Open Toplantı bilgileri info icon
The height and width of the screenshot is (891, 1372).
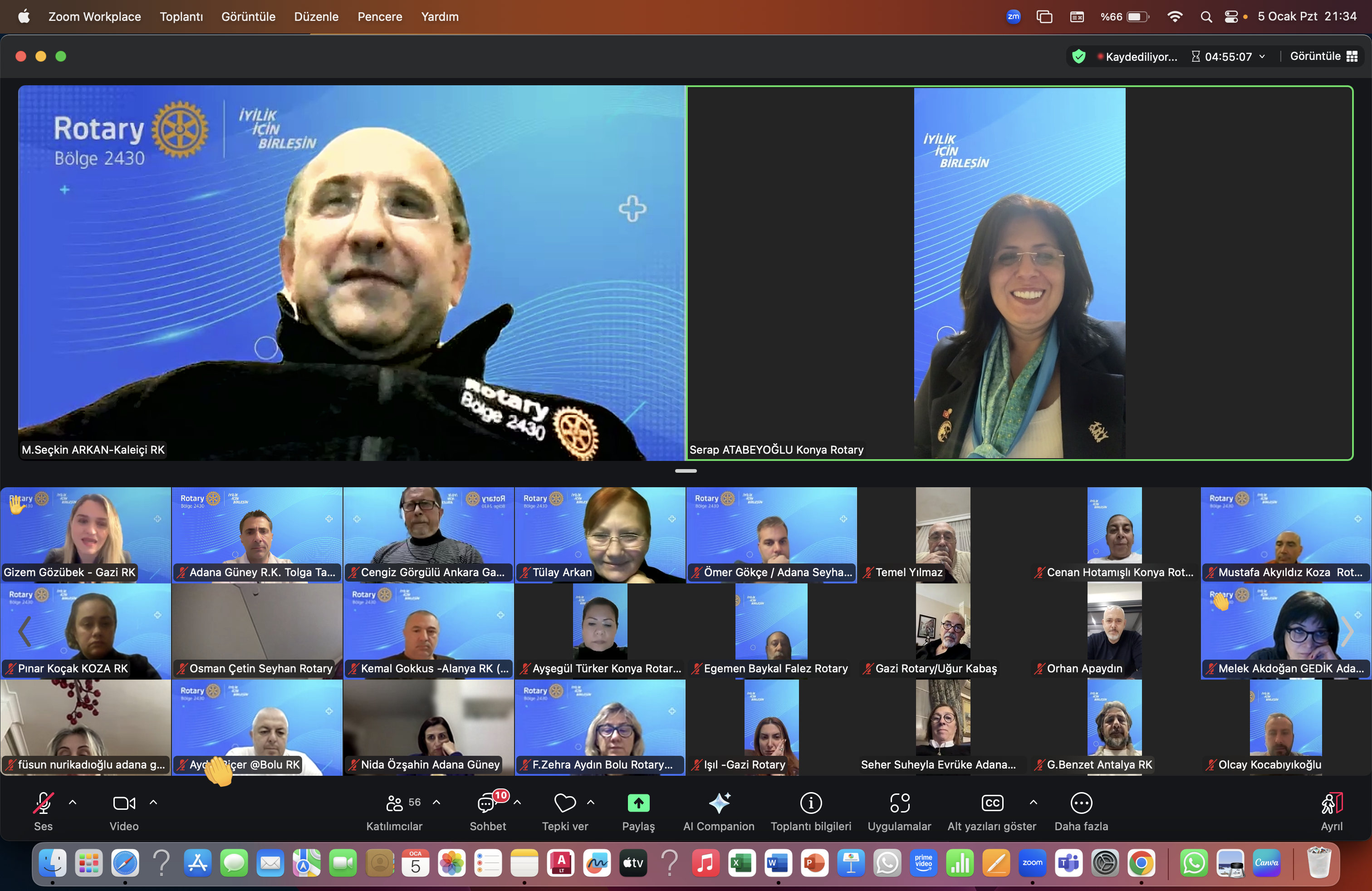tap(810, 803)
